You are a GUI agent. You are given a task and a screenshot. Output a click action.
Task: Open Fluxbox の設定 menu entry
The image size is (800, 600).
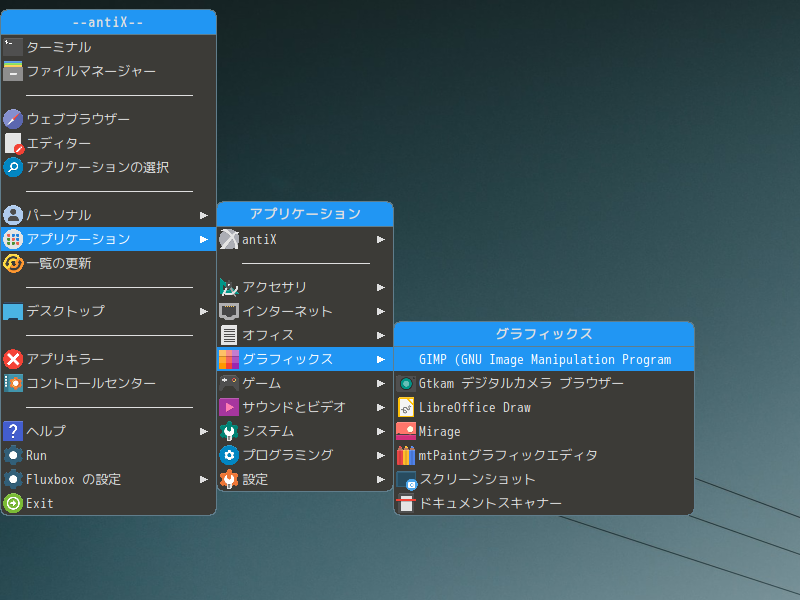(x=109, y=479)
